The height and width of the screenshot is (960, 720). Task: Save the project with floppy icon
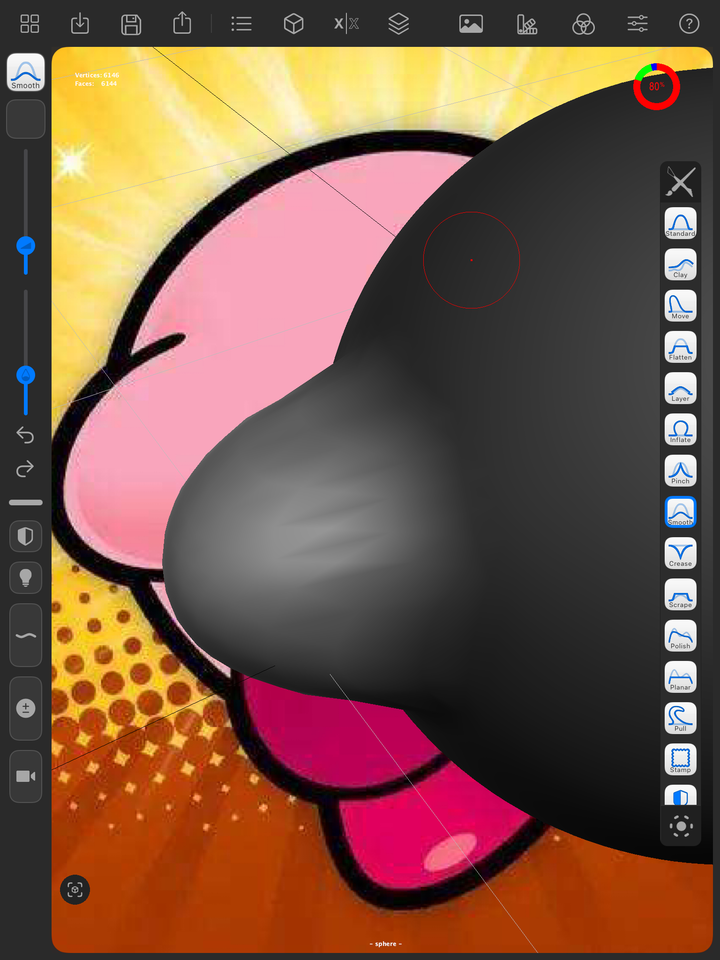coord(131,24)
